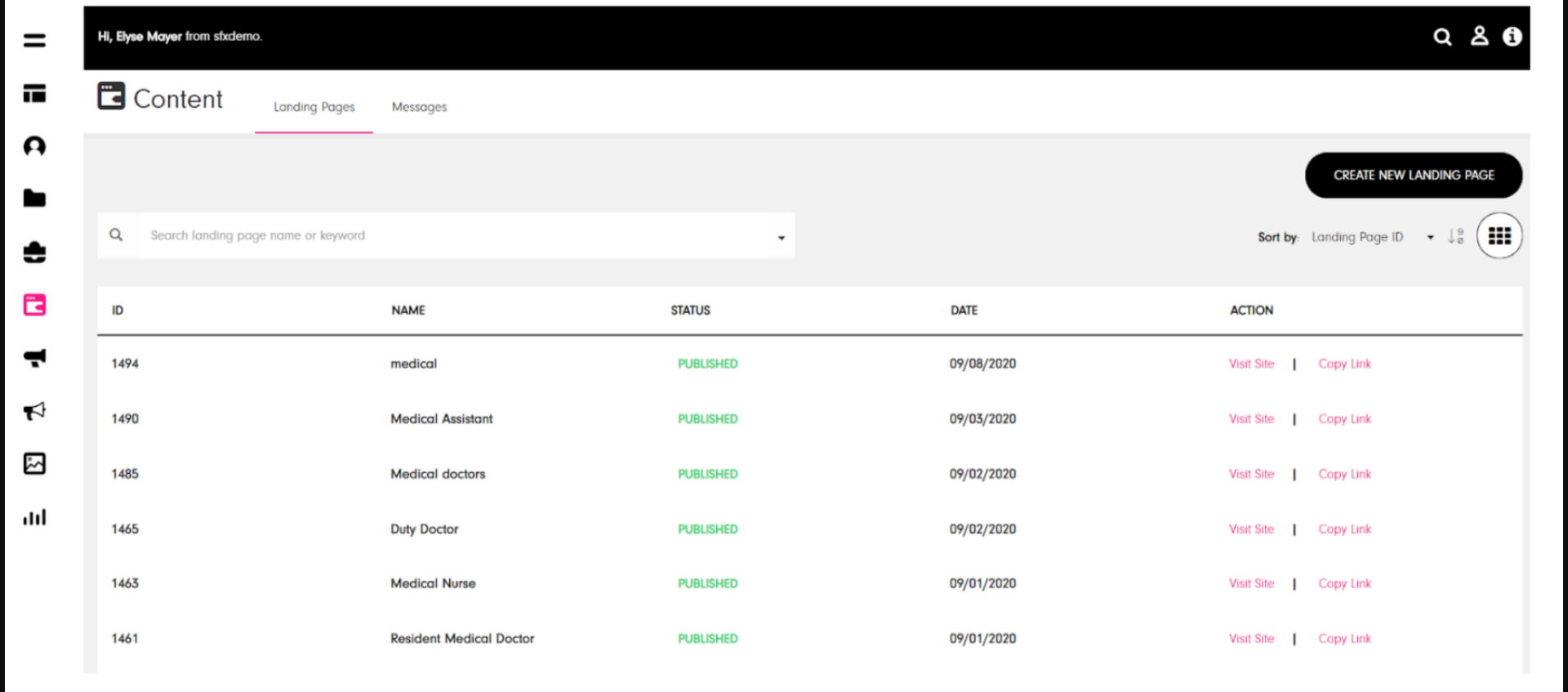Open the folder icon in sidebar
This screenshot has width=1568, height=692.
[34, 199]
